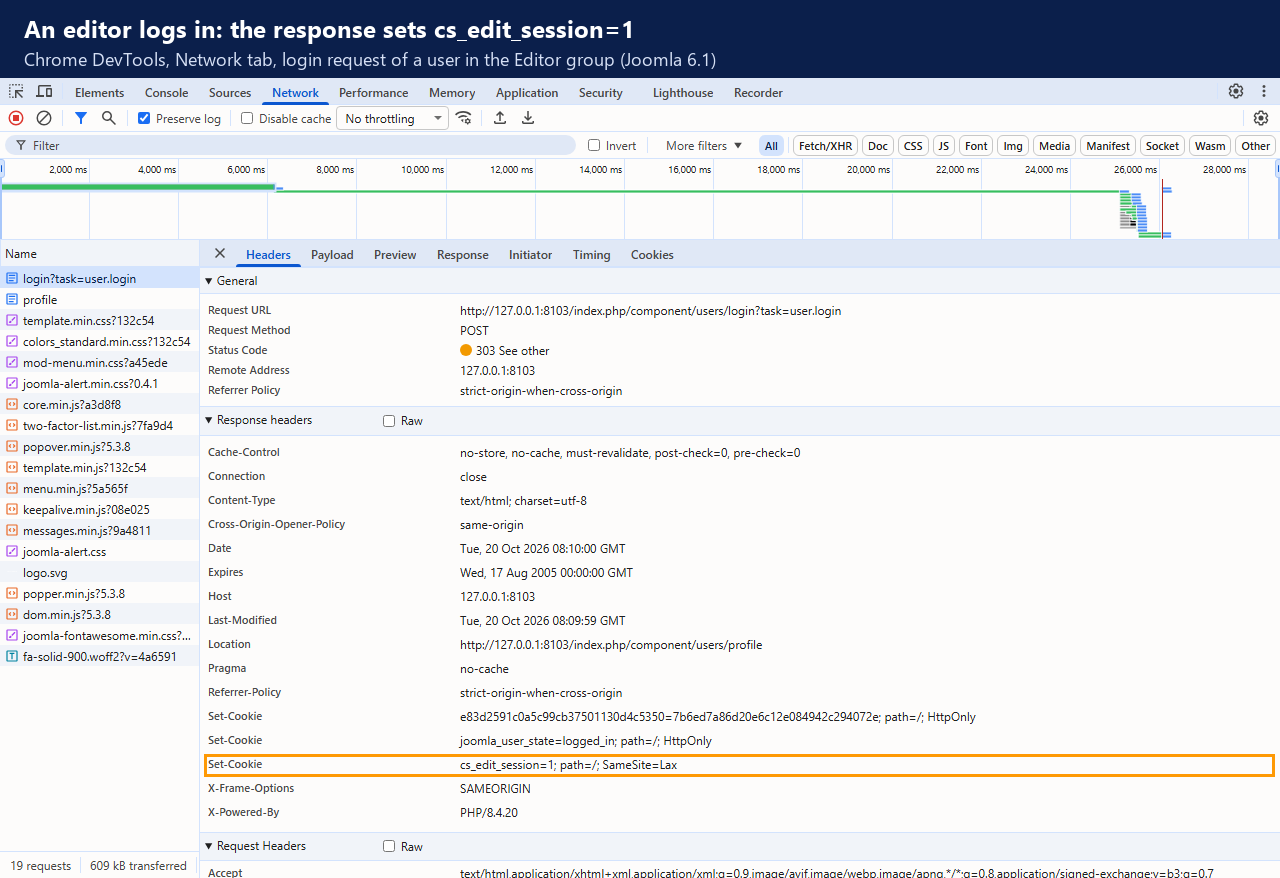This screenshot has height=878, width=1280.
Task: Open network conditions wifi icon
Action: pyautogui.click(x=464, y=118)
